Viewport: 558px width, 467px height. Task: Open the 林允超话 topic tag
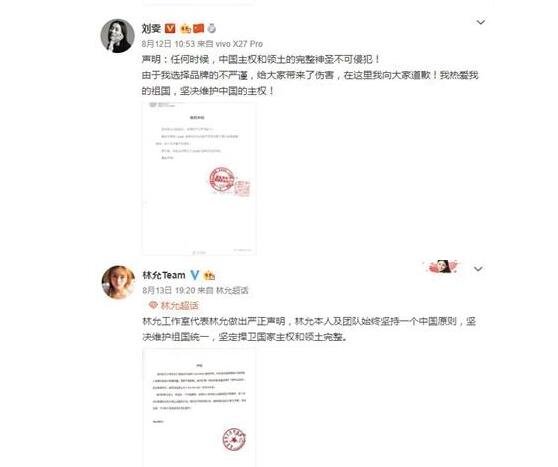(x=179, y=305)
